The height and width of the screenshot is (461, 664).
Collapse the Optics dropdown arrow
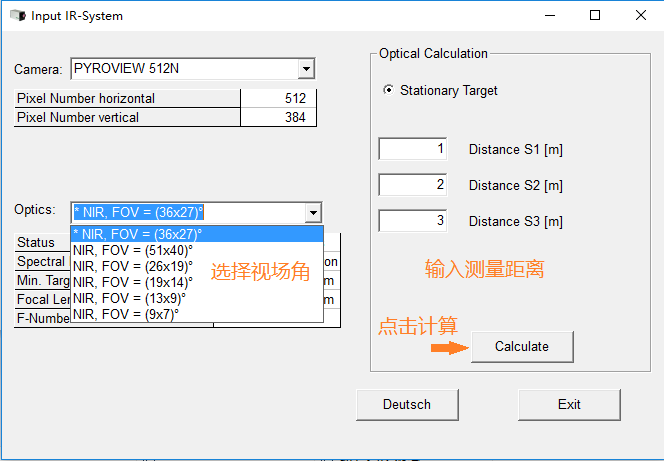pos(313,212)
